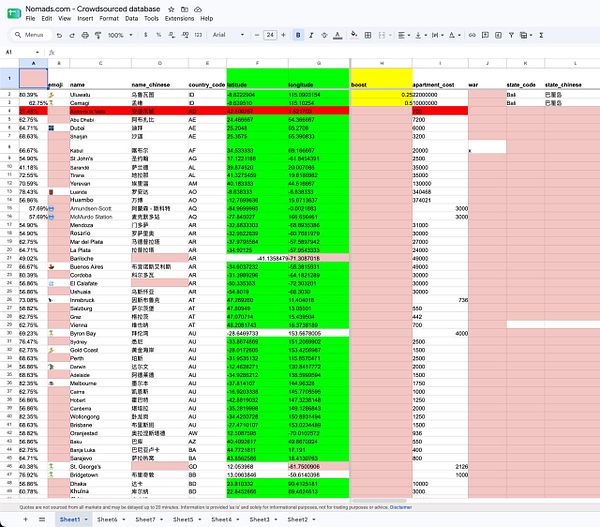
Task: Open the Borders tool
Action: 368,35
